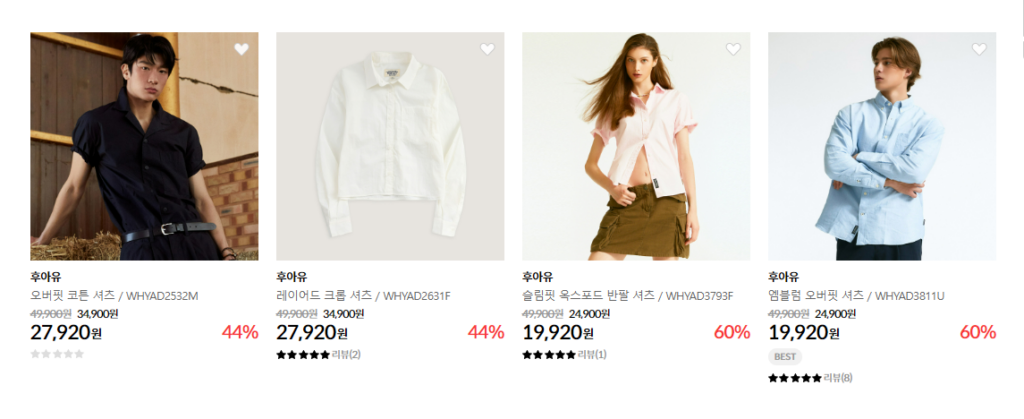
Task: Open product link 오버핏 코튼 셔츠 WHYAD2532M
Action: pyautogui.click(x=114, y=296)
